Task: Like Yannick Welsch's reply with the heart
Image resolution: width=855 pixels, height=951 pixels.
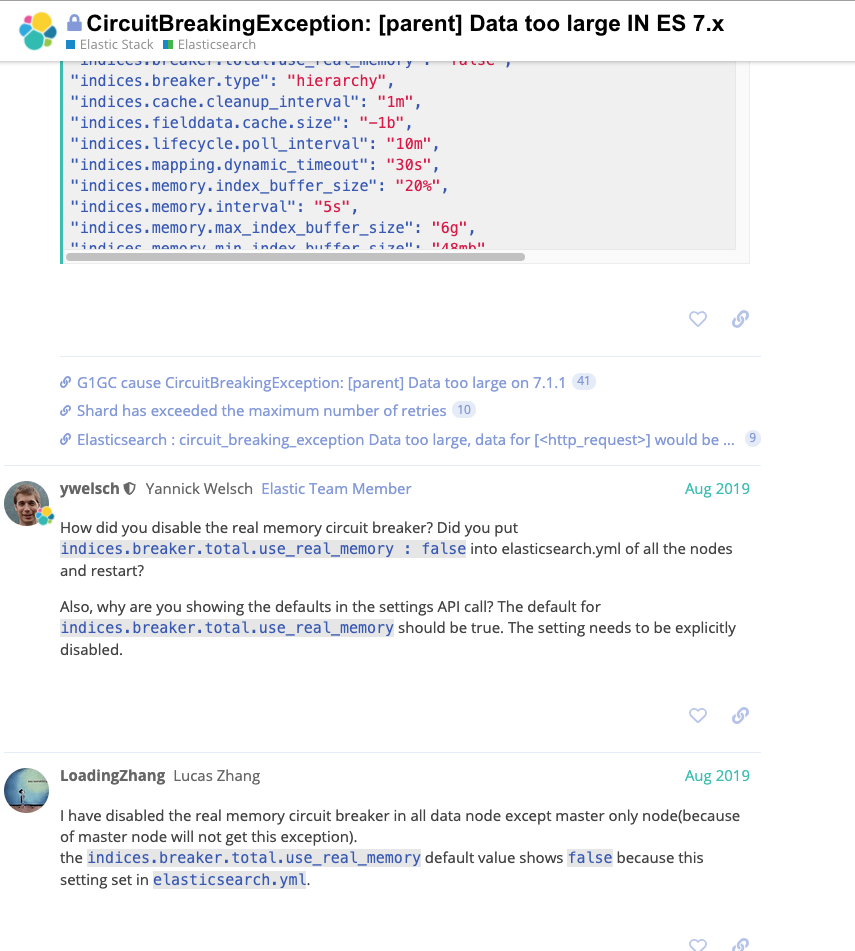Action: pos(698,715)
